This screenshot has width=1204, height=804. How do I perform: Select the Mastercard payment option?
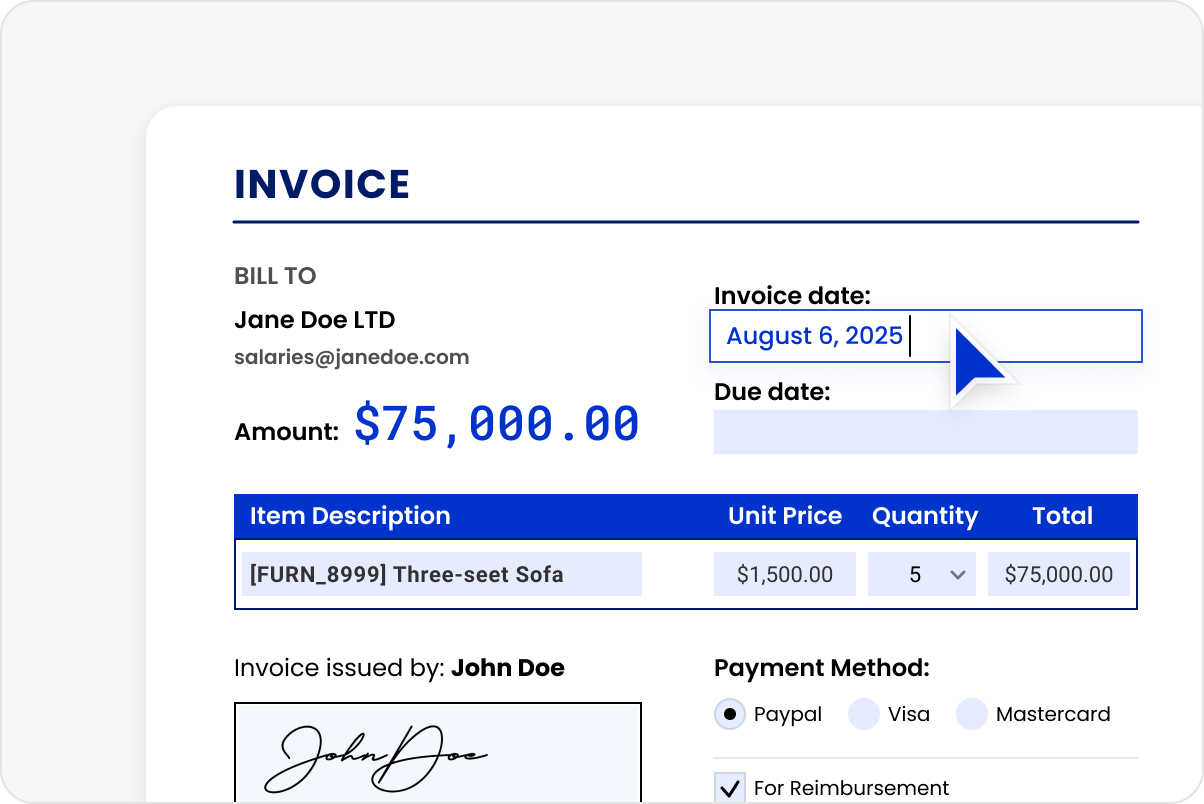coord(972,714)
